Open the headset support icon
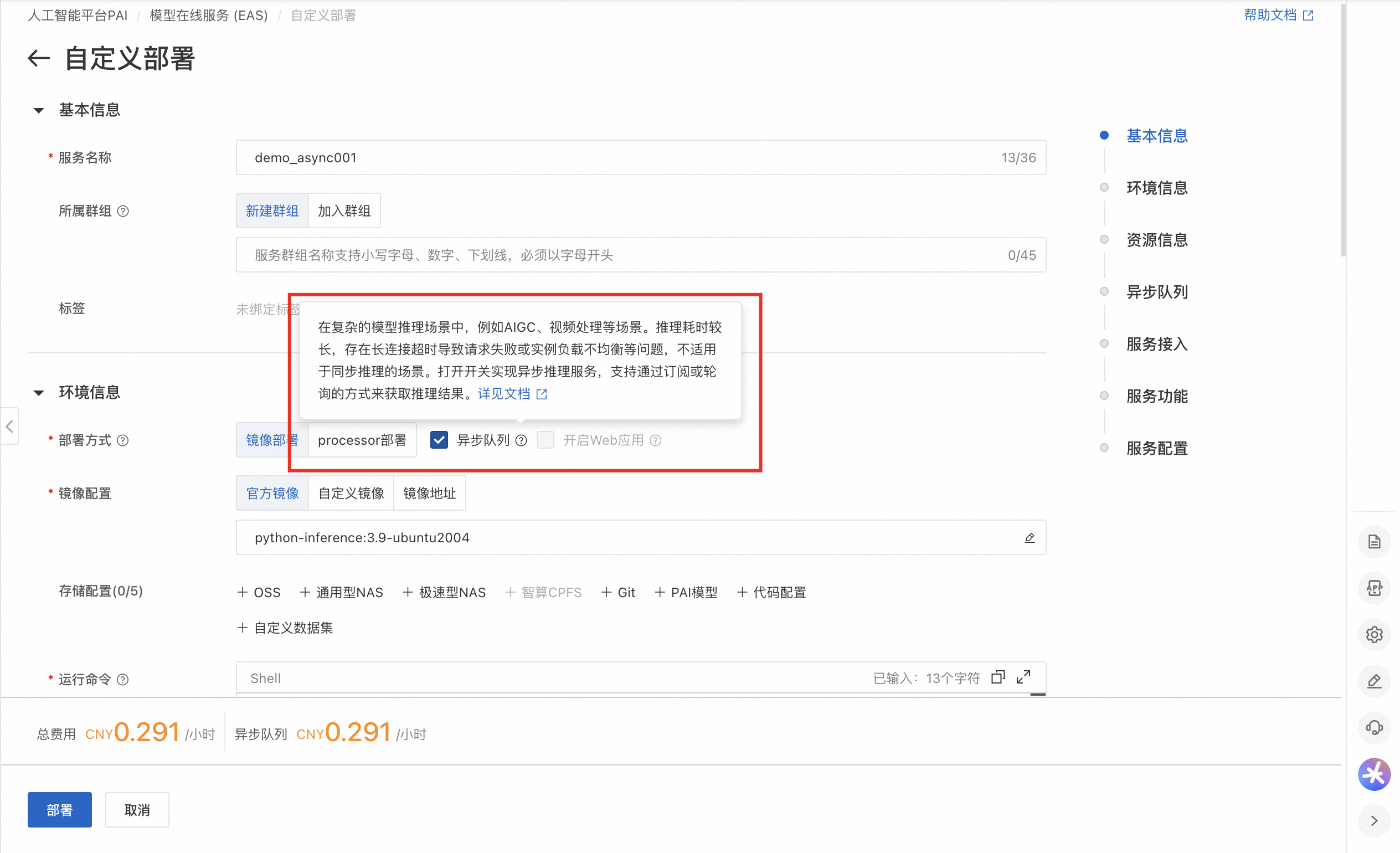Screen dimensions: 1400x853 coord(1374,728)
